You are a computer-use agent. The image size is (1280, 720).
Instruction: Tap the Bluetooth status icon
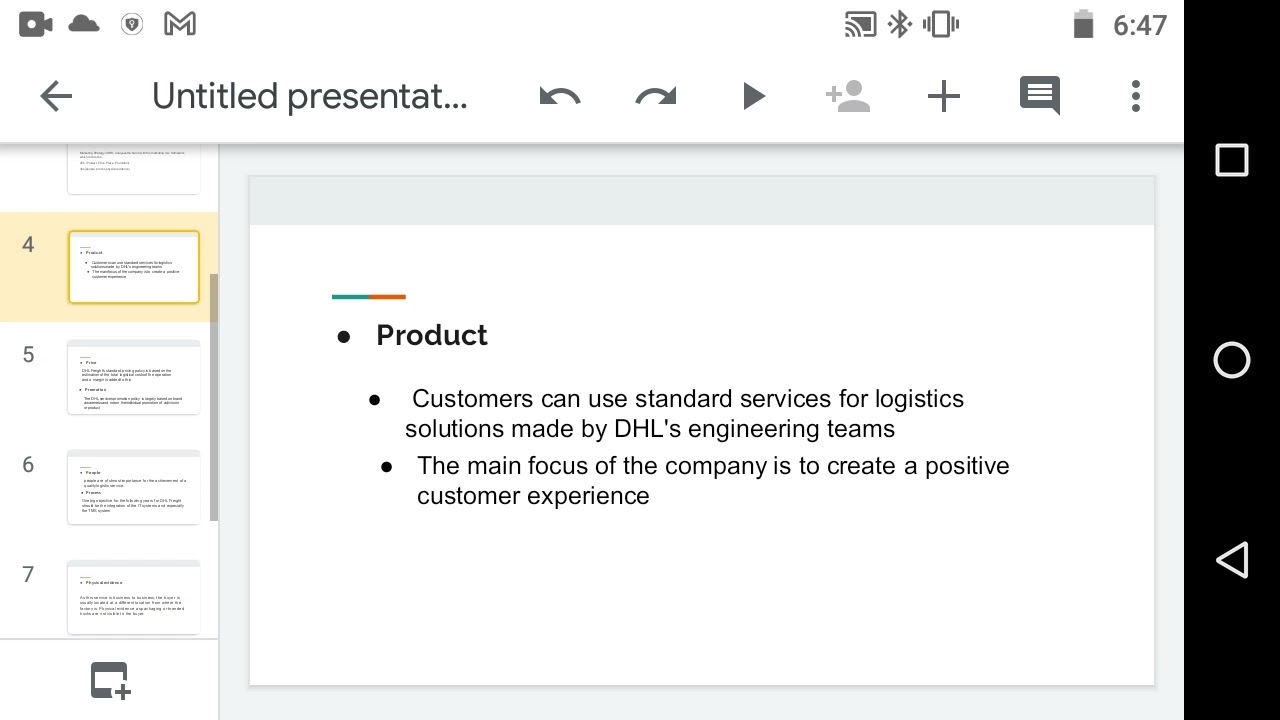point(900,24)
